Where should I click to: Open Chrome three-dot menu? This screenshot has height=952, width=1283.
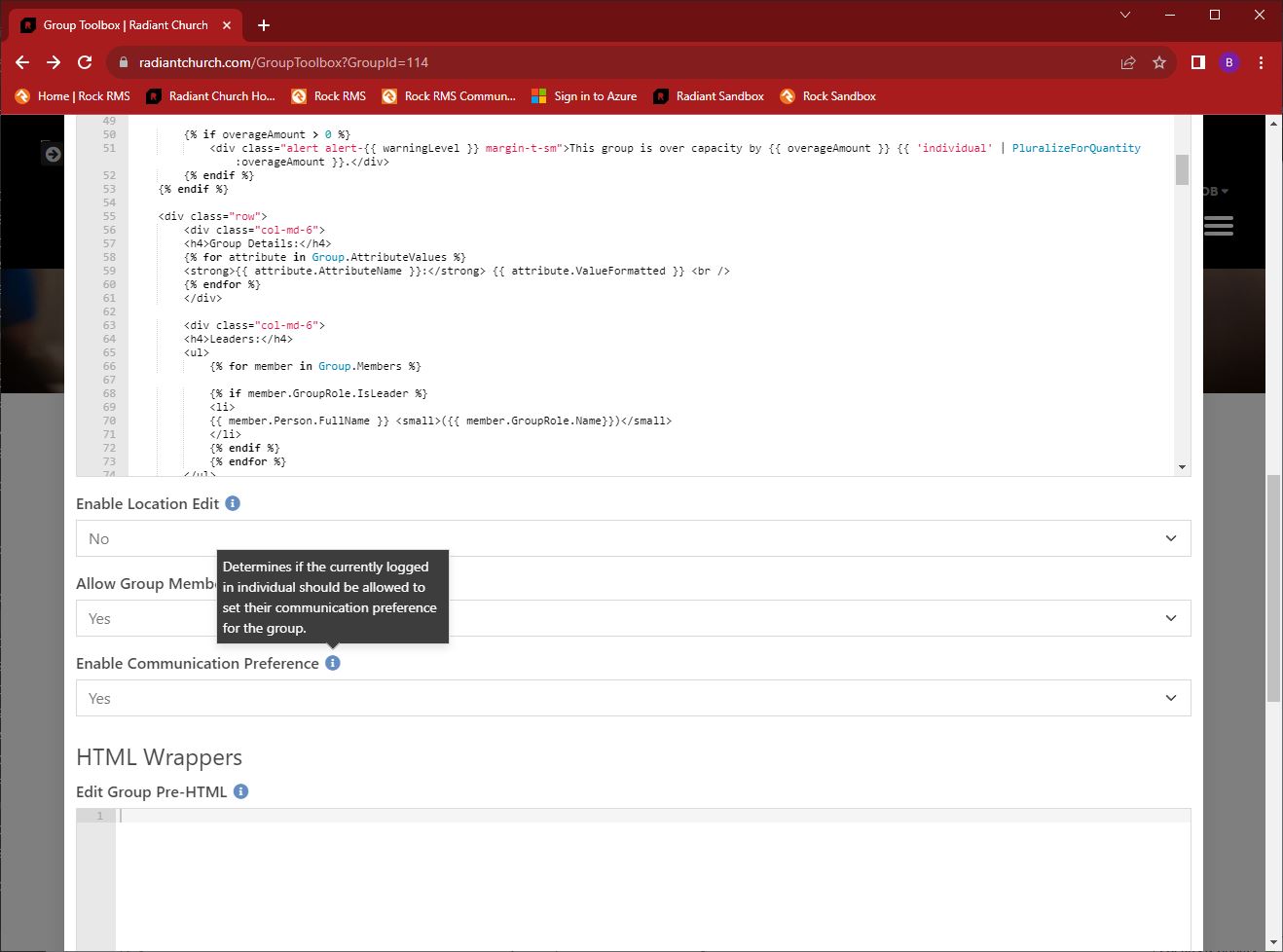coord(1261,62)
